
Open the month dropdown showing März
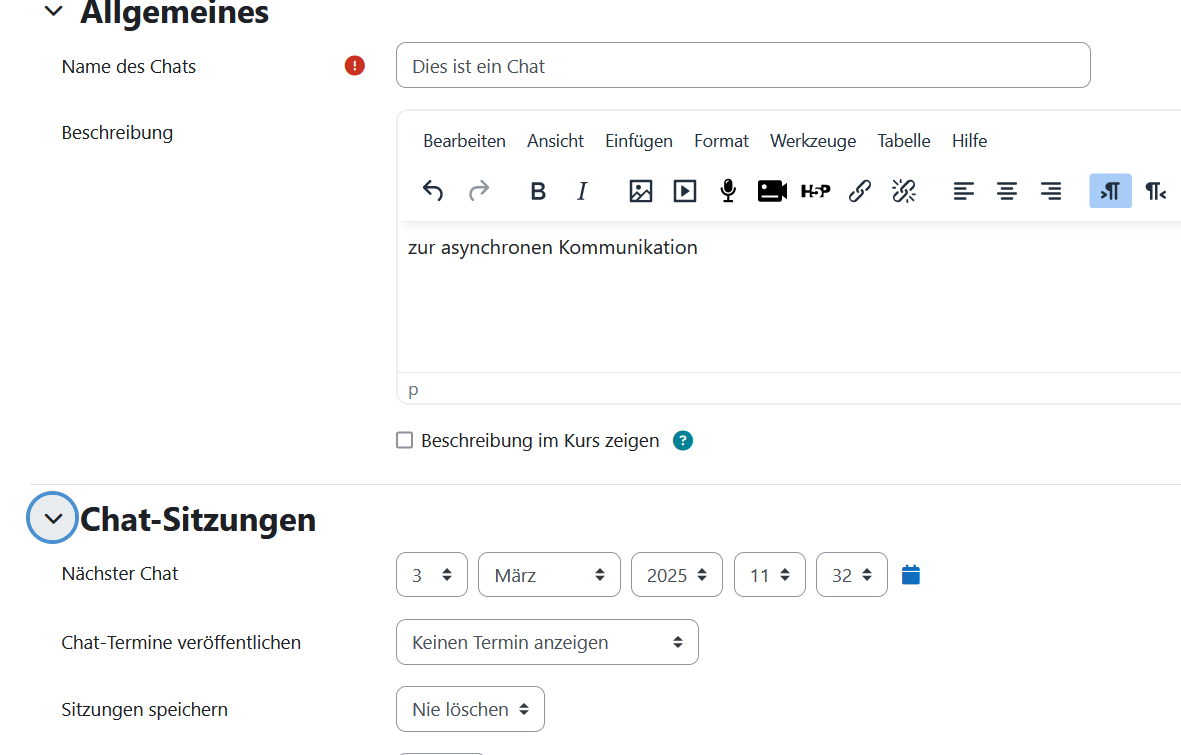pos(549,575)
